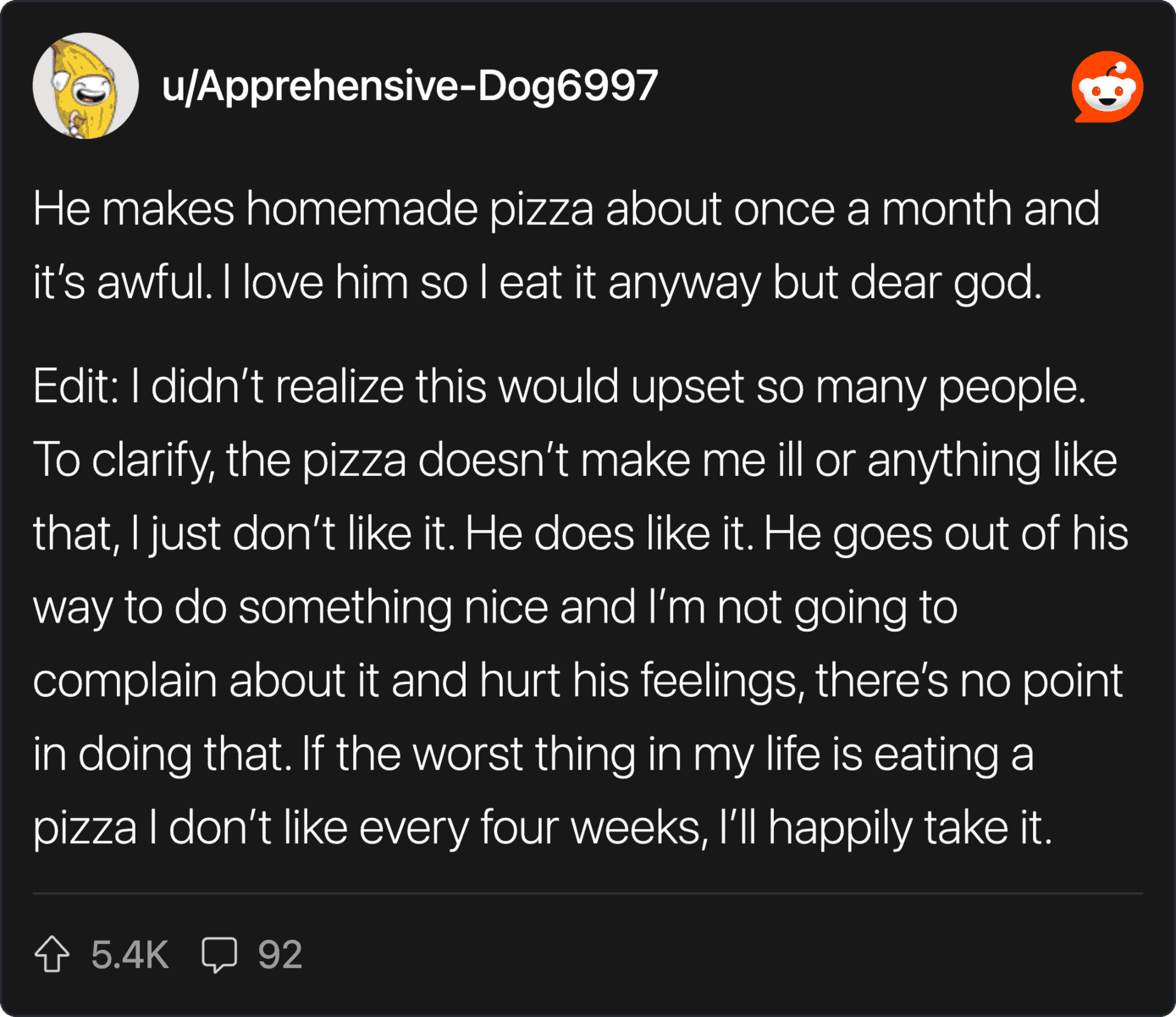
Task: Click the word "Edit:" in the post
Action: tap(75, 387)
